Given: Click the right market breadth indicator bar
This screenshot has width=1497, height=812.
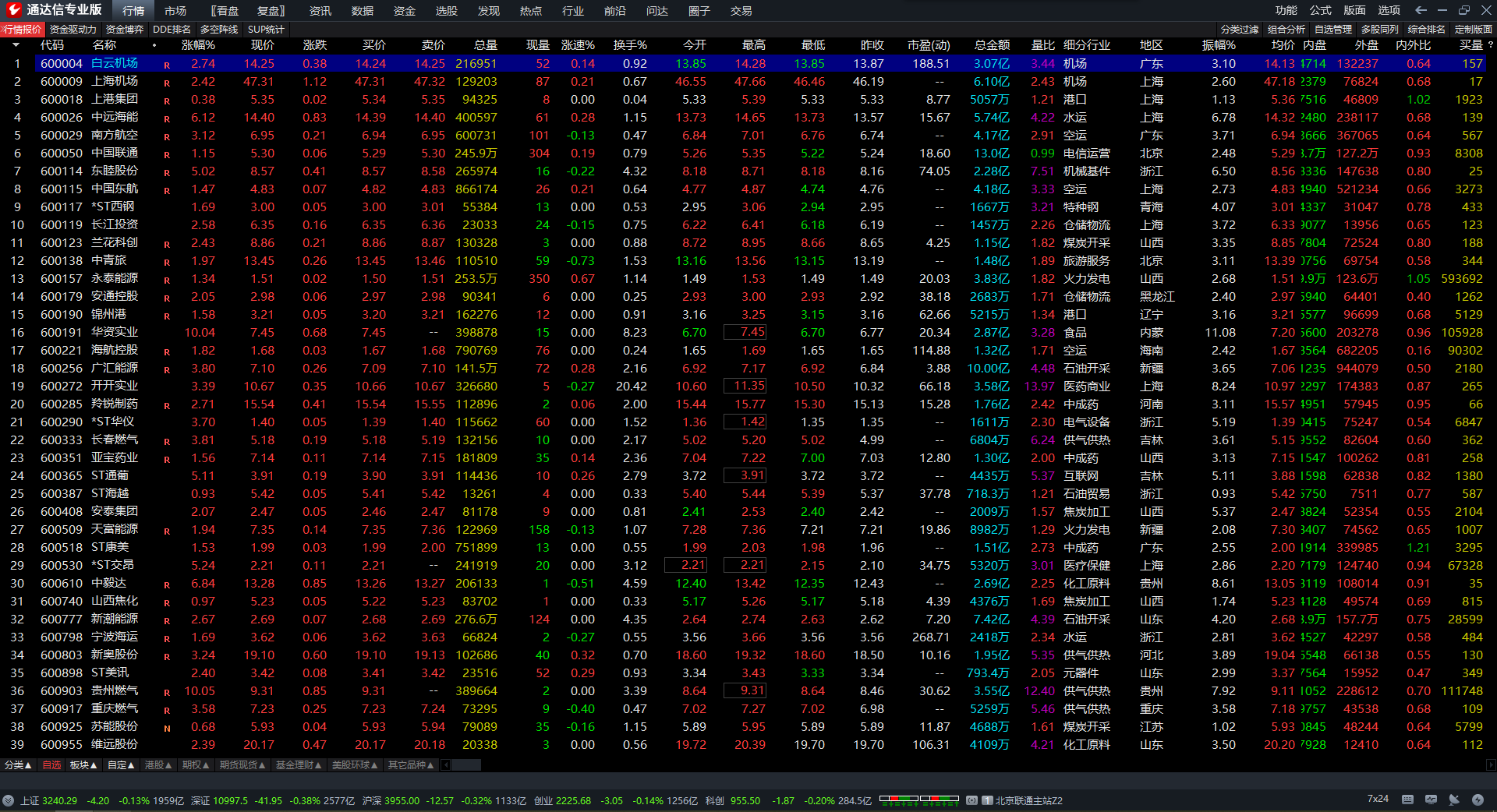Looking at the screenshot, I should click(x=940, y=799).
